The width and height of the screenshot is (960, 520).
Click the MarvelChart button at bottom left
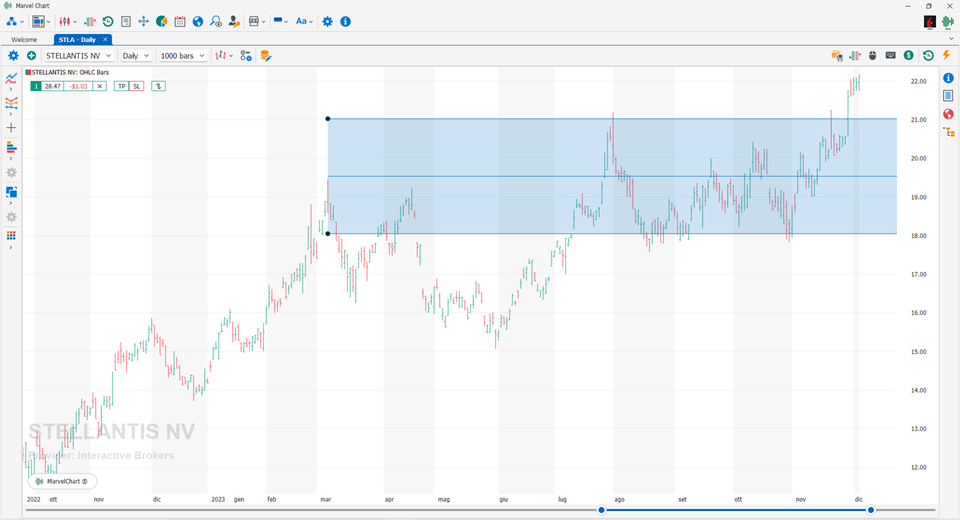(x=62, y=481)
